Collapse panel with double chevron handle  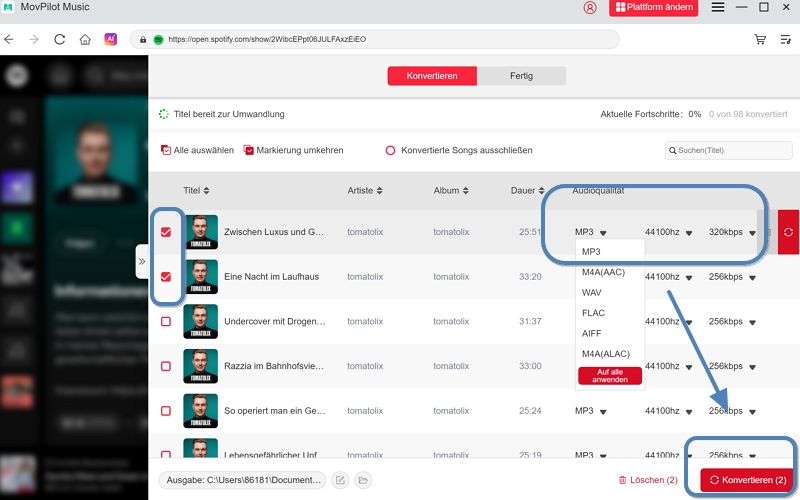tap(142, 261)
